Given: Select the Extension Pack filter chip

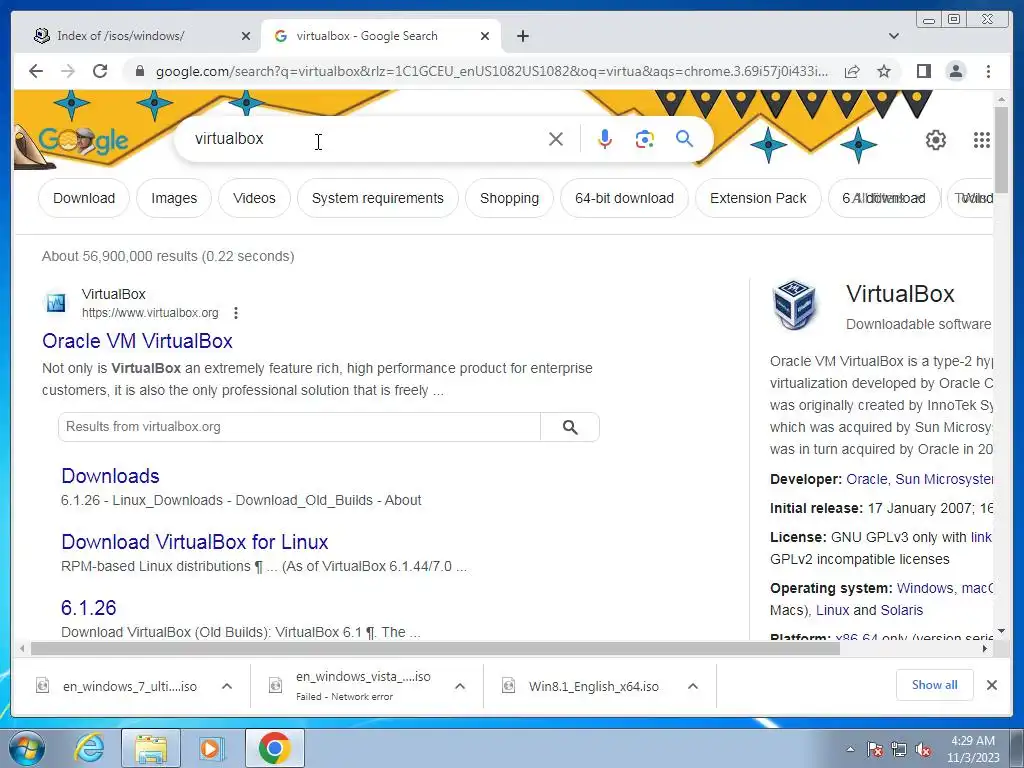Looking at the screenshot, I should (758, 198).
